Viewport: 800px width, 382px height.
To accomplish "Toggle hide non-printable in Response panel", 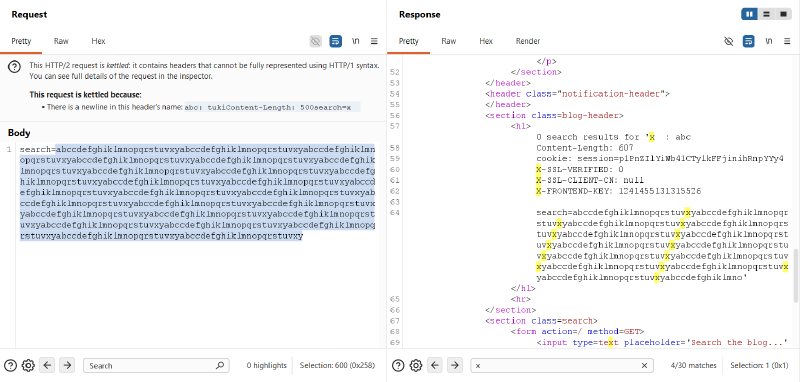I will coord(729,41).
